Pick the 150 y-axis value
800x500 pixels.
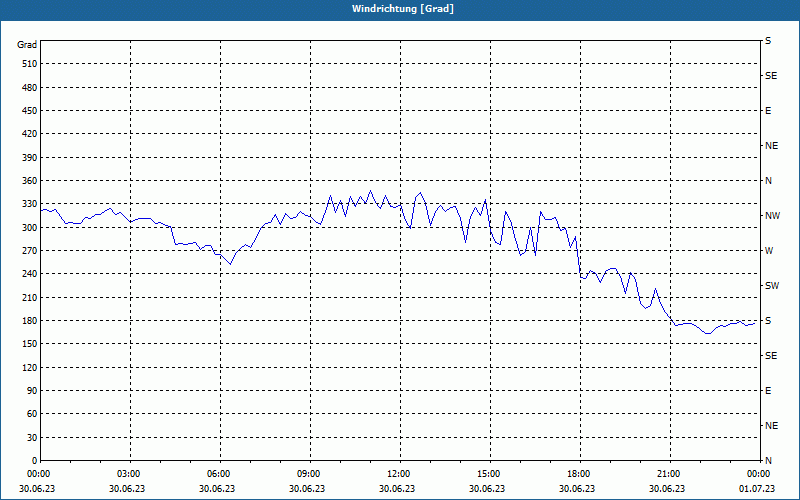click(x=30, y=344)
